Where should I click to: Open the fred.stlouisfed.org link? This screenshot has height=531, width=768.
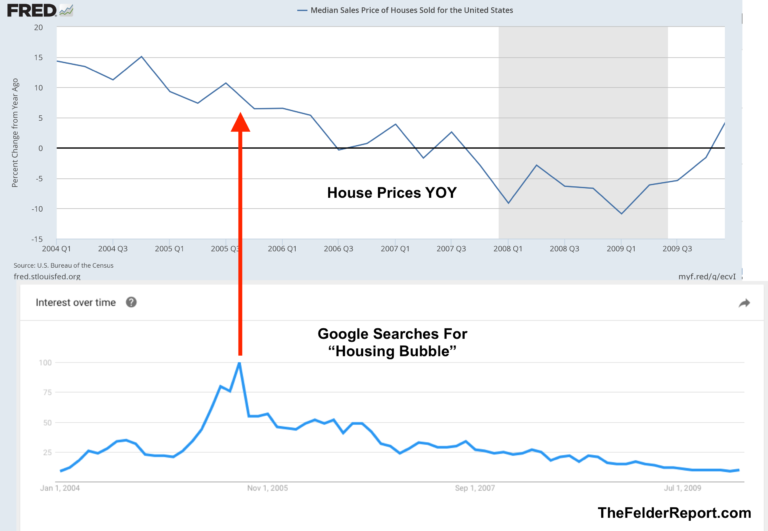pos(47,276)
